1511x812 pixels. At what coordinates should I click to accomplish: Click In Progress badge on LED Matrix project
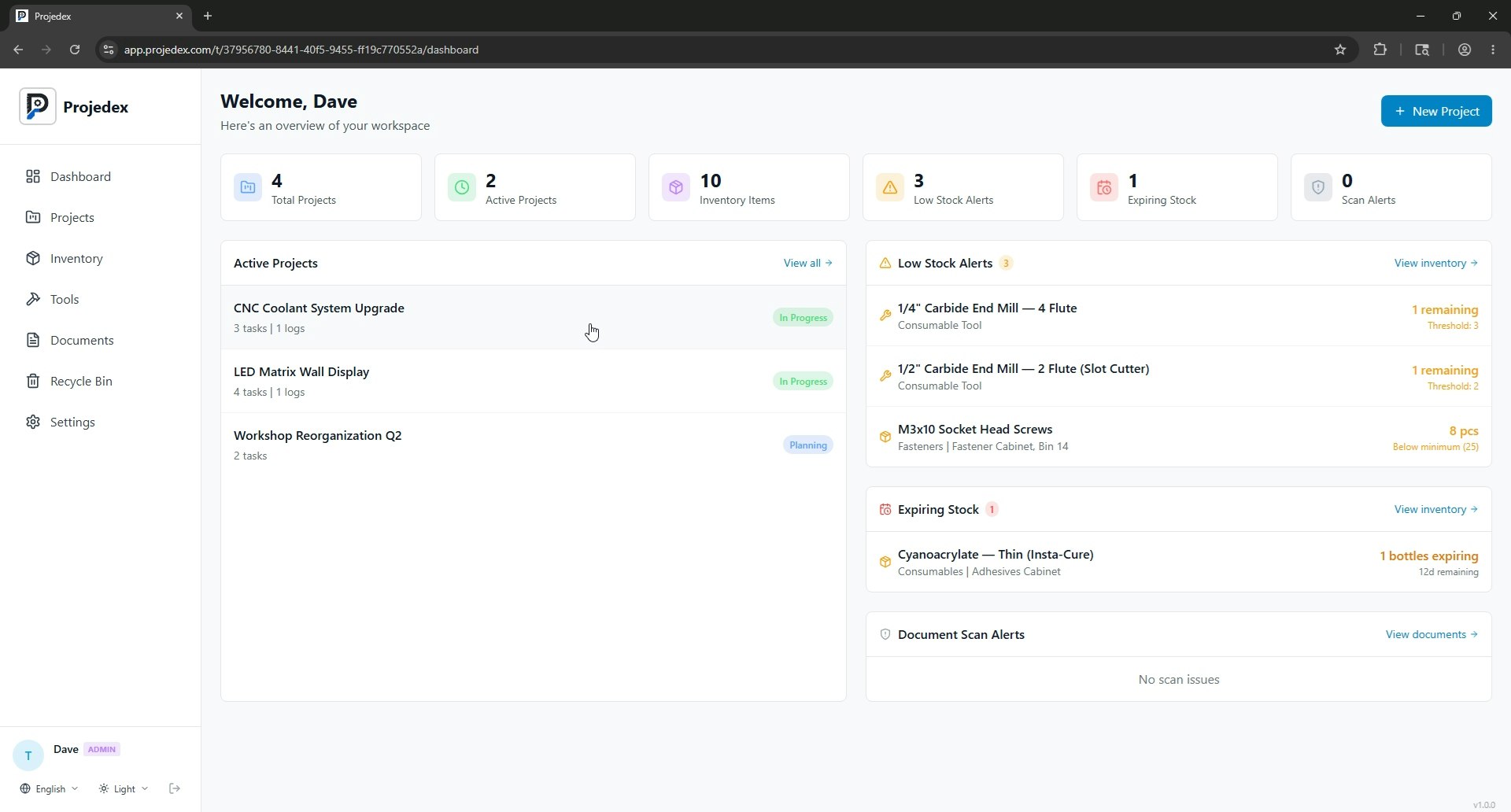[x=803, y=381]
